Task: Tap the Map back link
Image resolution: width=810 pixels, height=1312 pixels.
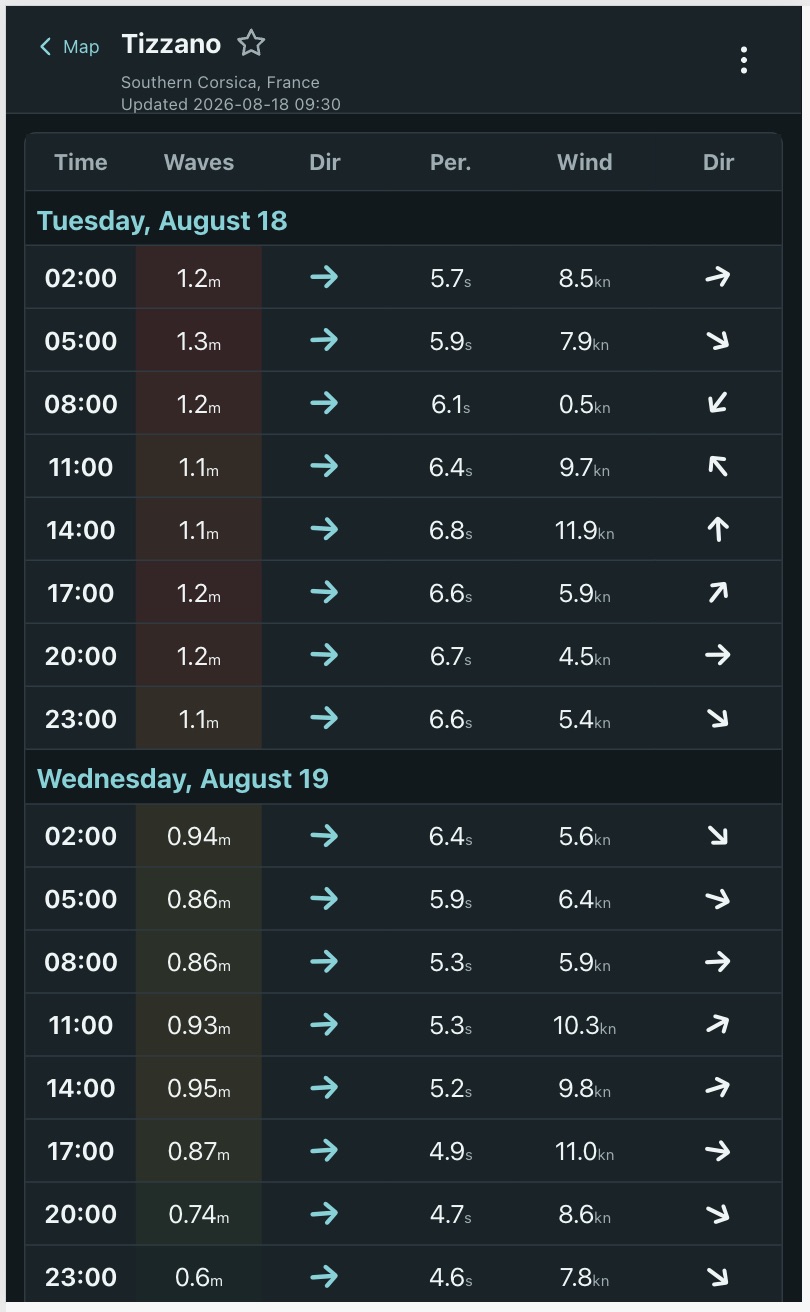Action: [69, 47]
